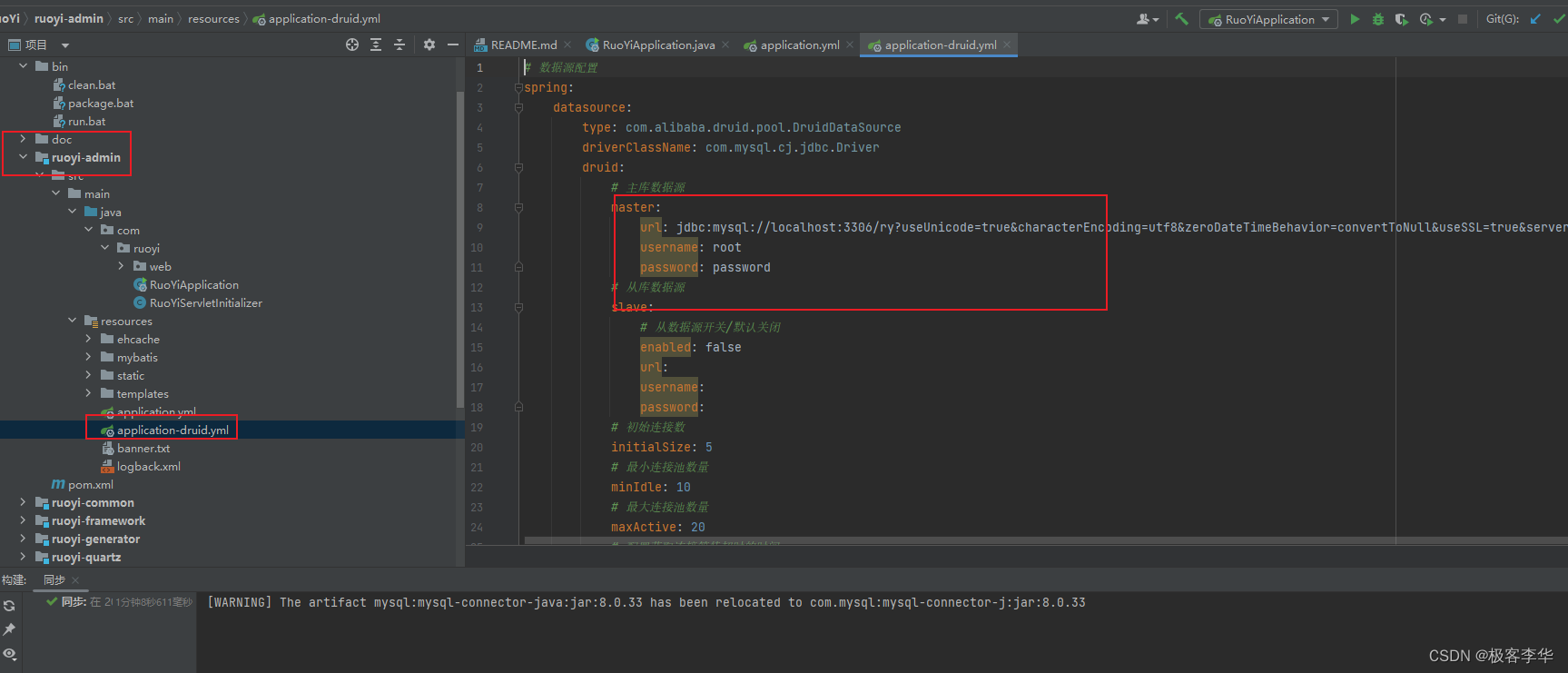This screenshot has height=673, width=1568.
Task: Collapse the resources folder in the tree
Action: coord(73,321)
